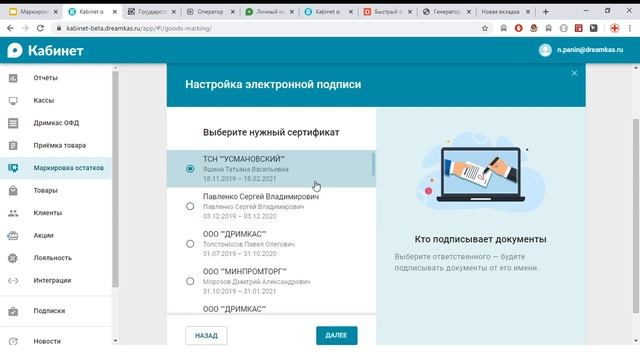
Task: Open the n.panin@dreamkas.ru account link
Action: coord(590,50)
